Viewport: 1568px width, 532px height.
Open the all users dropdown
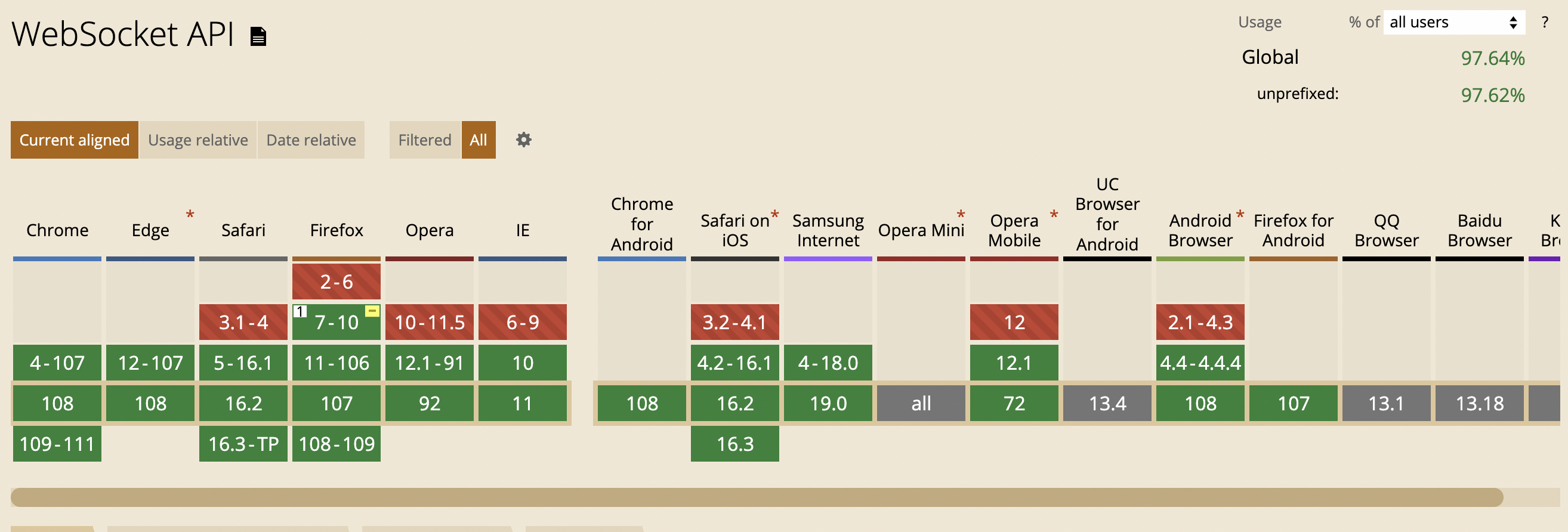coord(1453,23)
